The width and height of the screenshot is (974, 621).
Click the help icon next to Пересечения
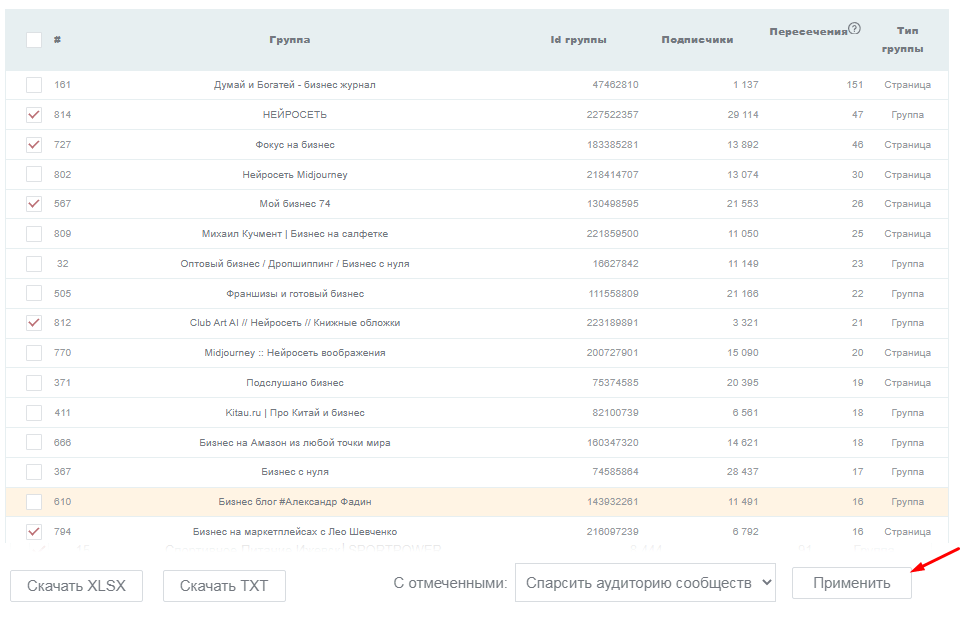click(x=854, y=29)
